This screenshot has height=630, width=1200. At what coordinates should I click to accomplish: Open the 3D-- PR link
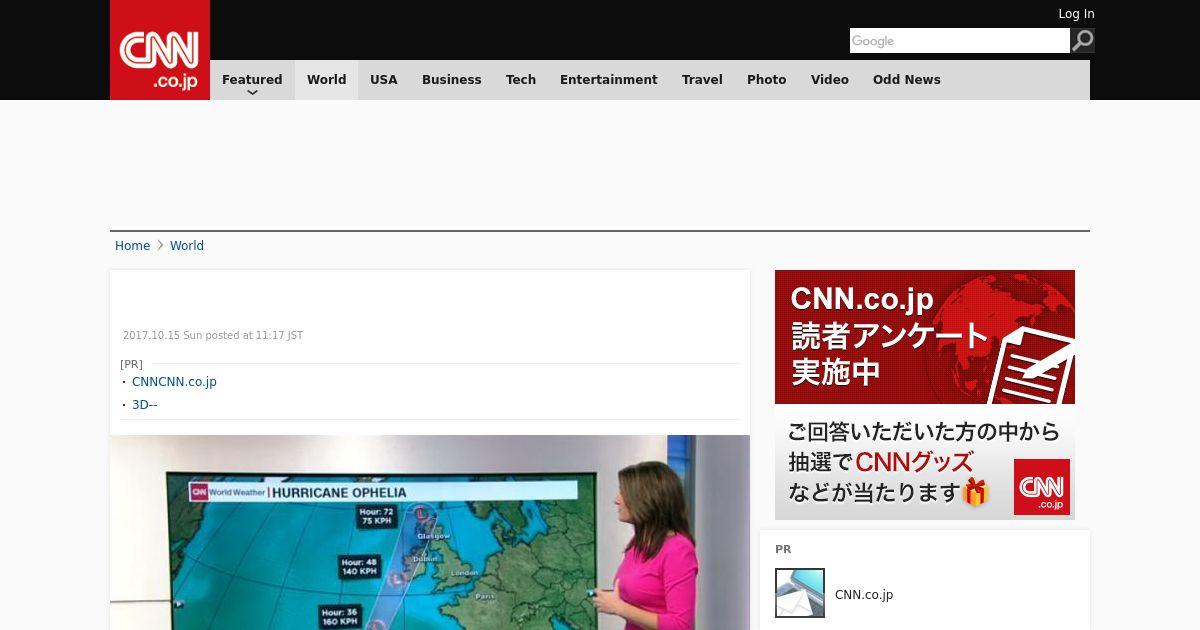145,405
